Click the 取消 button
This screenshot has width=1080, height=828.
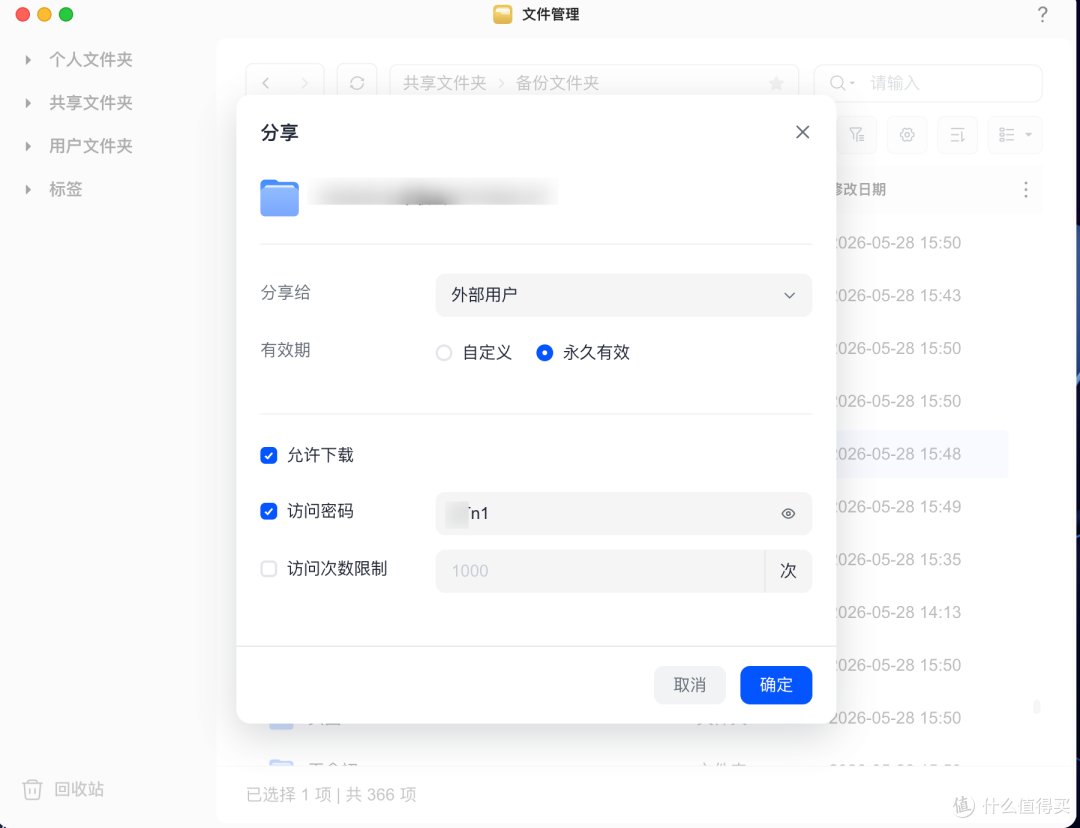(x=689, y=685)
